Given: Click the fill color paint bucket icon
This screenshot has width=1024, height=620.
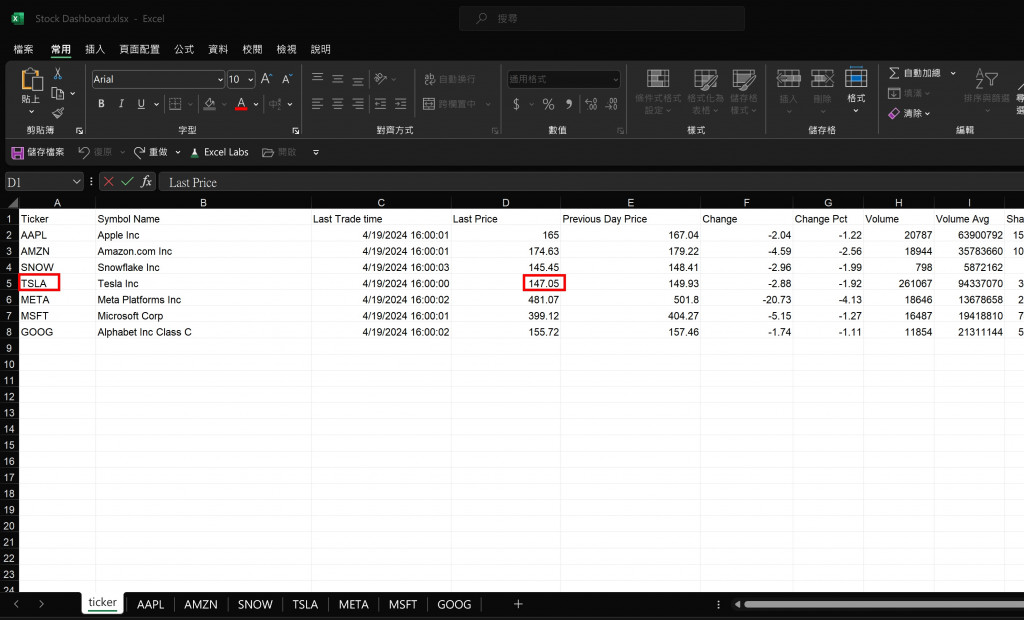Looking at the screenshot, I should (x=210, y=104).
